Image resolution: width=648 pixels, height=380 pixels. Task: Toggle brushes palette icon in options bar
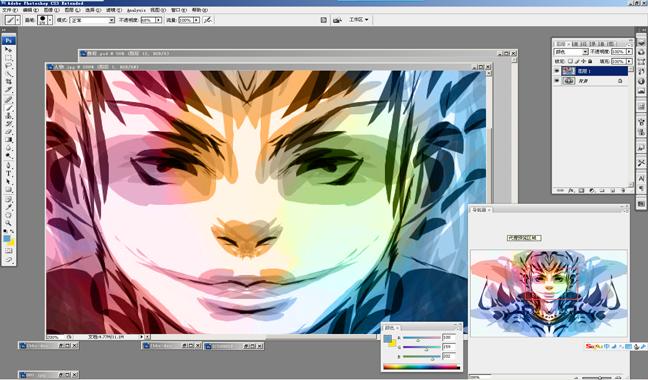pos(324,20)
